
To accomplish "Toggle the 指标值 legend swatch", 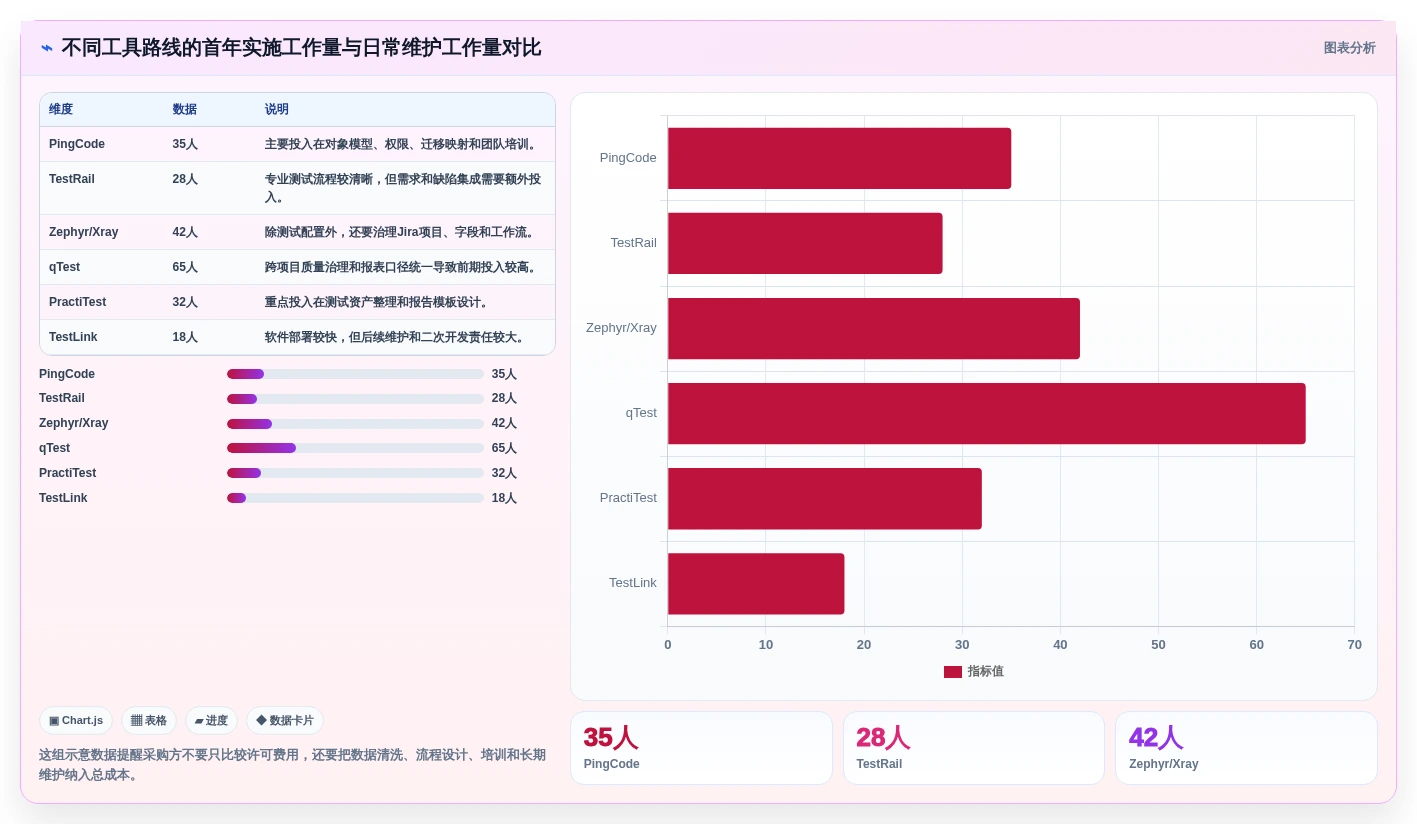I will click(953, 672).
